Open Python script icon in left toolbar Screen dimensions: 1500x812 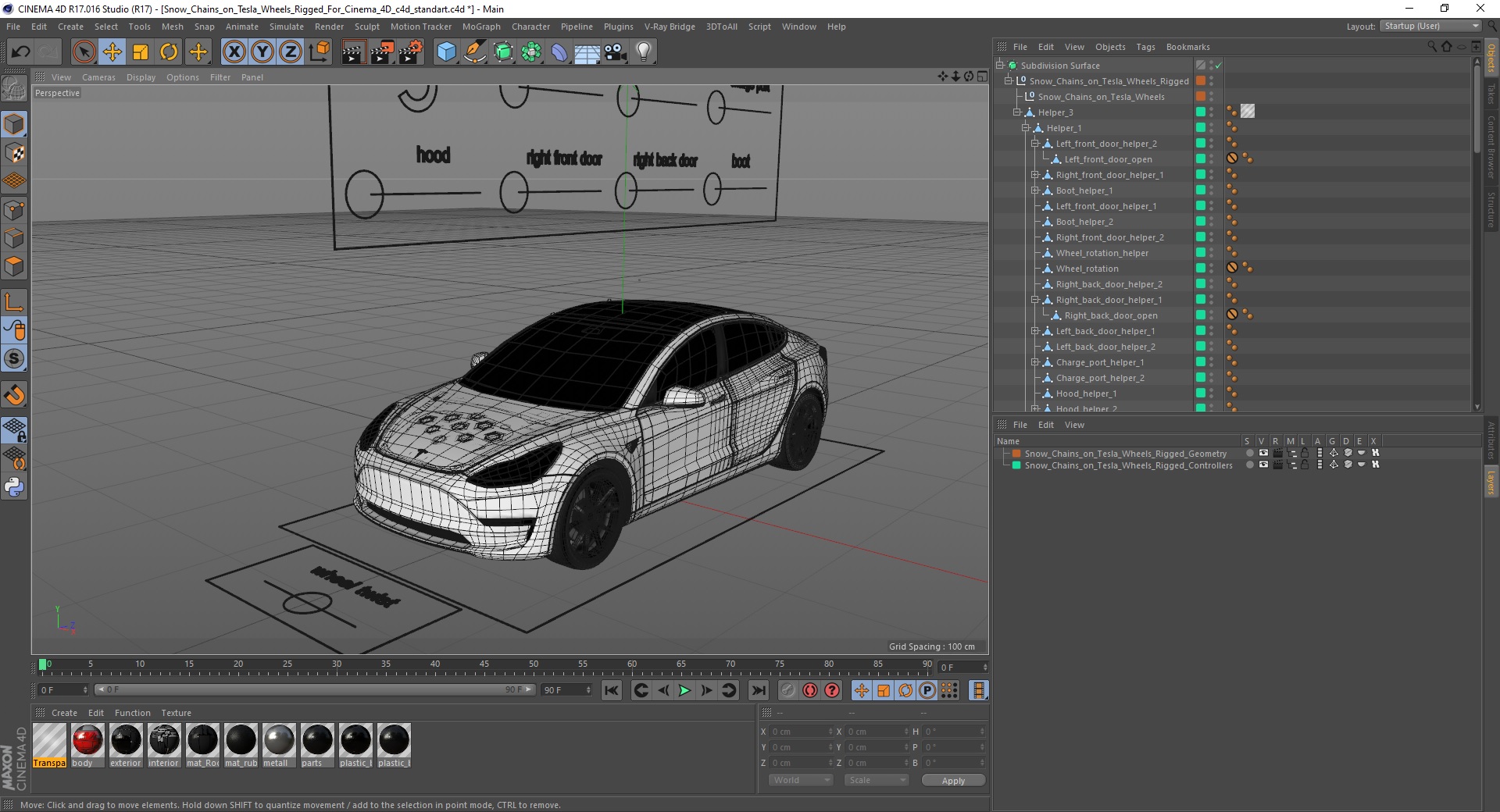[x=14, y=487]
